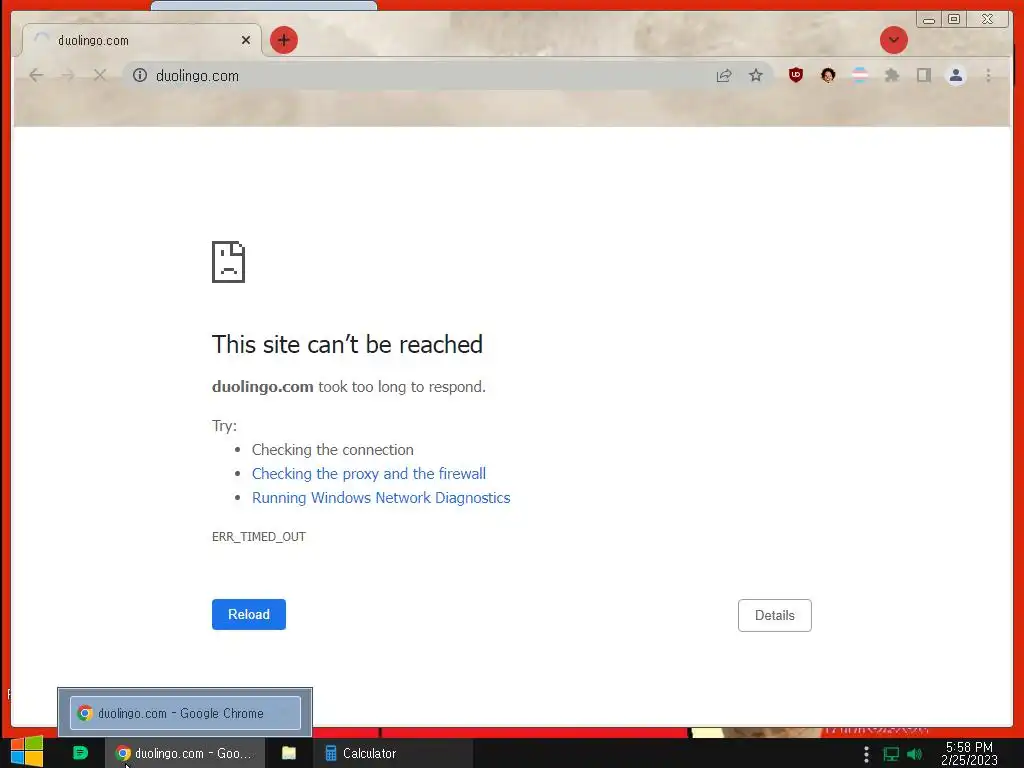
Task: Open the avatar face extension icon
Action: point(828,75)
